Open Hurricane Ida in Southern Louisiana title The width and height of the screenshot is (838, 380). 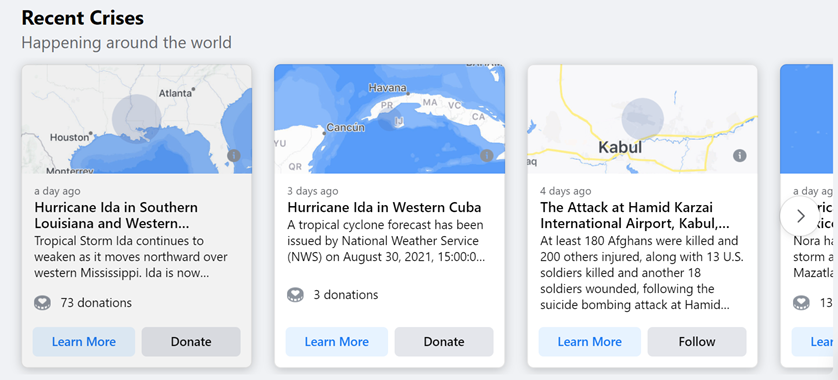pyautogui.click(x=116, y=215)
